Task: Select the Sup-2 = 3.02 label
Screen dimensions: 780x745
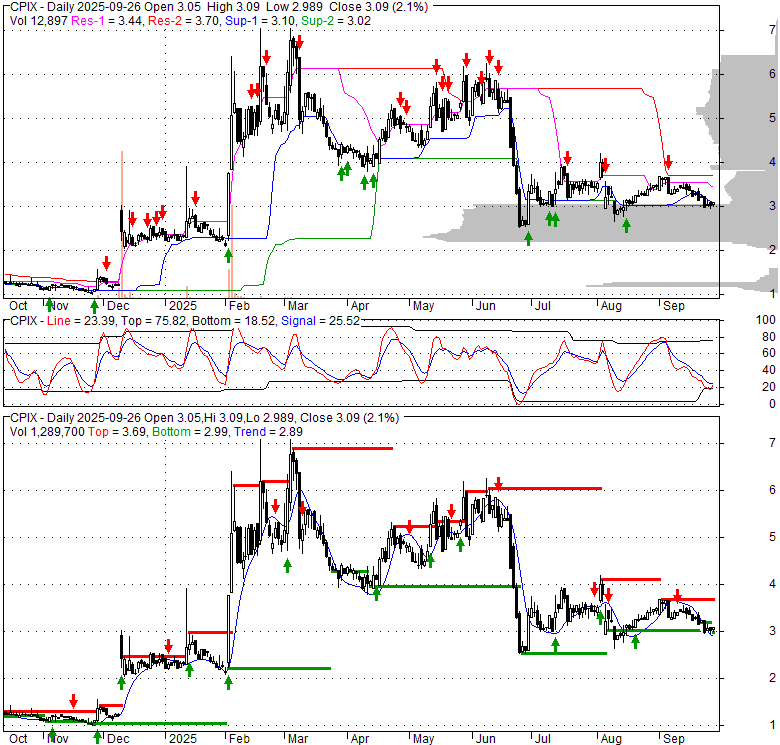Action: click(x=336, y=21)
